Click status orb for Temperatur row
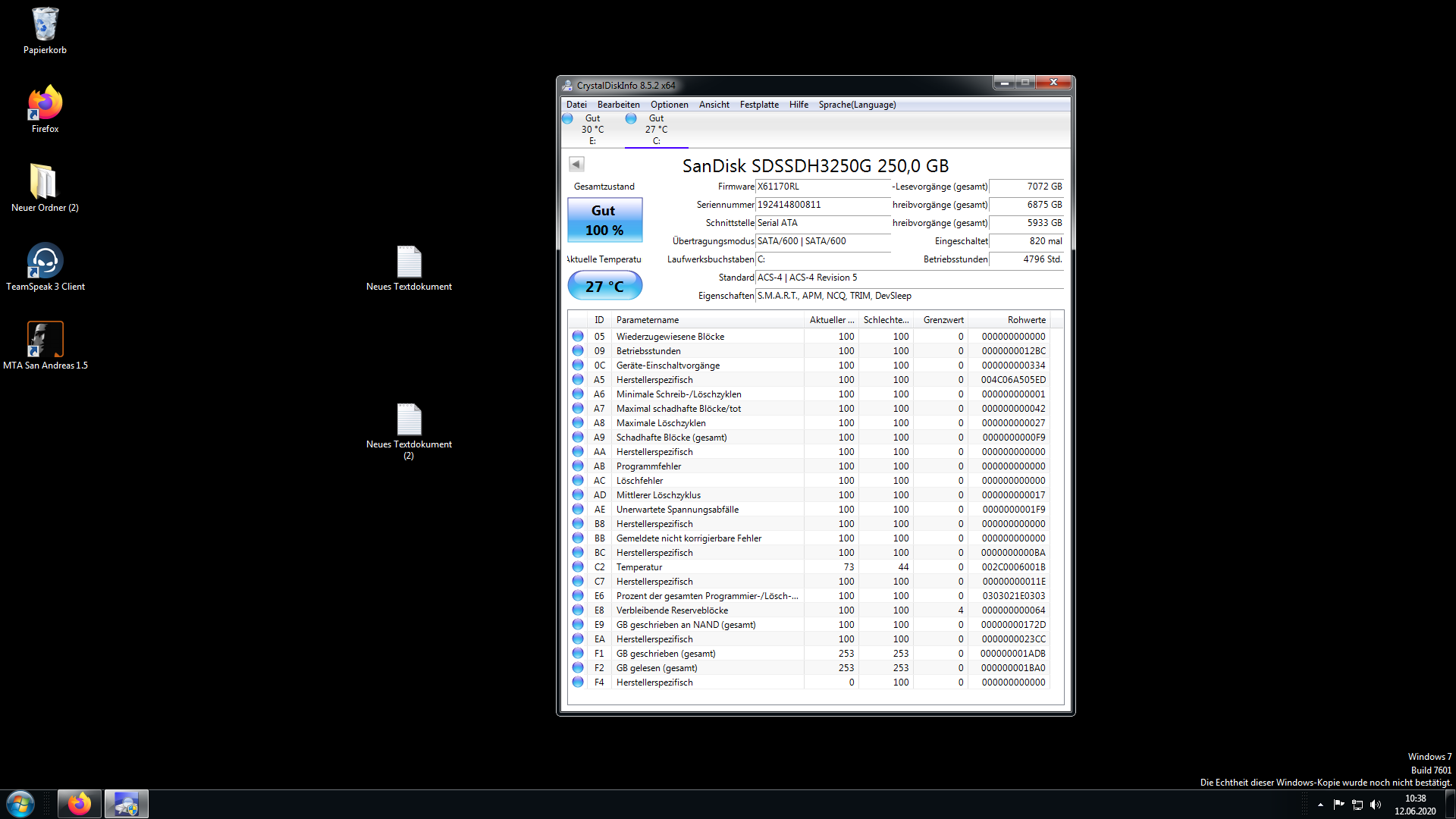This screenshot has width=1456, height=819. pyautogui.click(x=578, y=566)
